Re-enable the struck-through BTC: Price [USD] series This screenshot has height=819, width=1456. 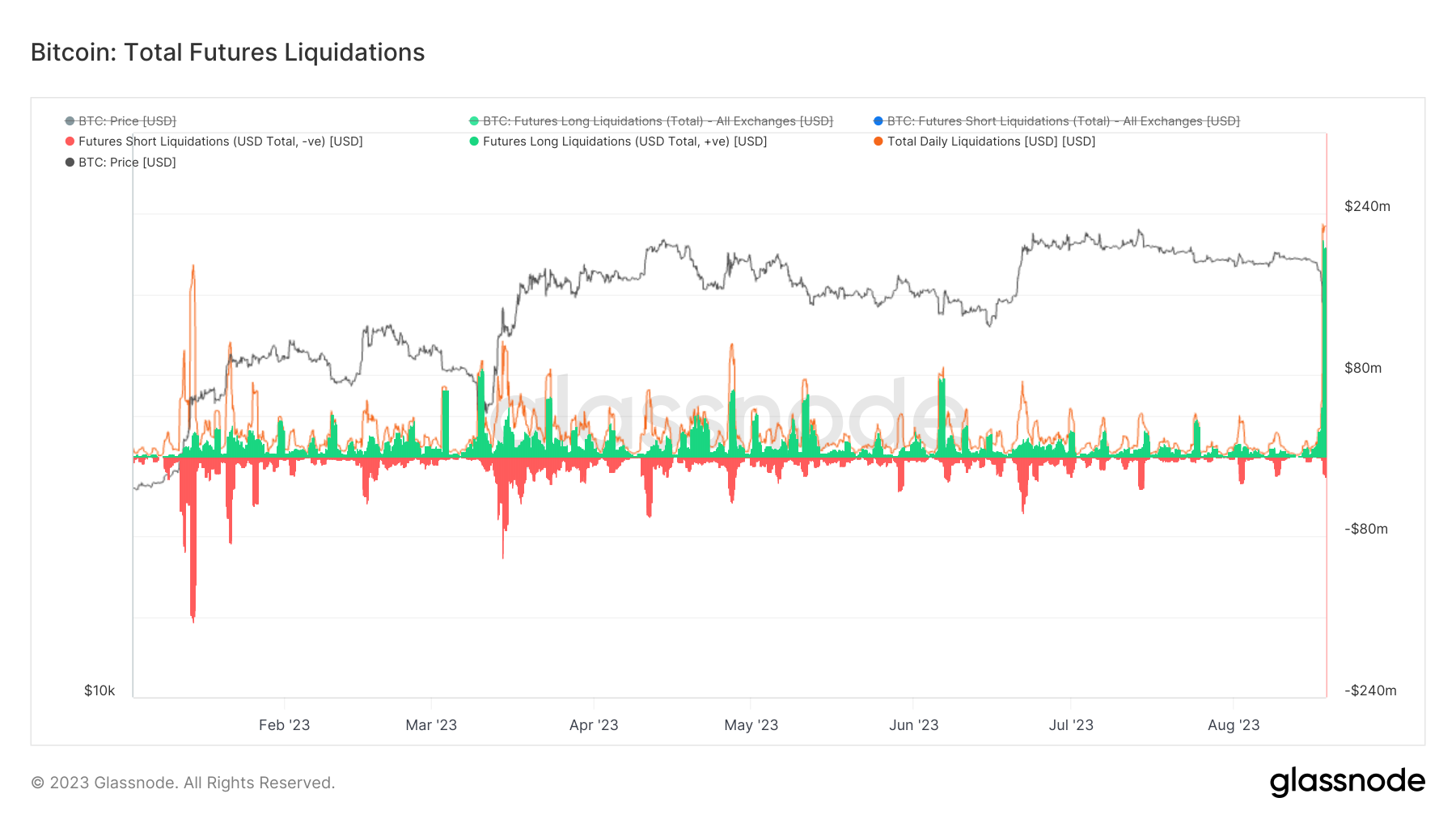click(125, 120)
